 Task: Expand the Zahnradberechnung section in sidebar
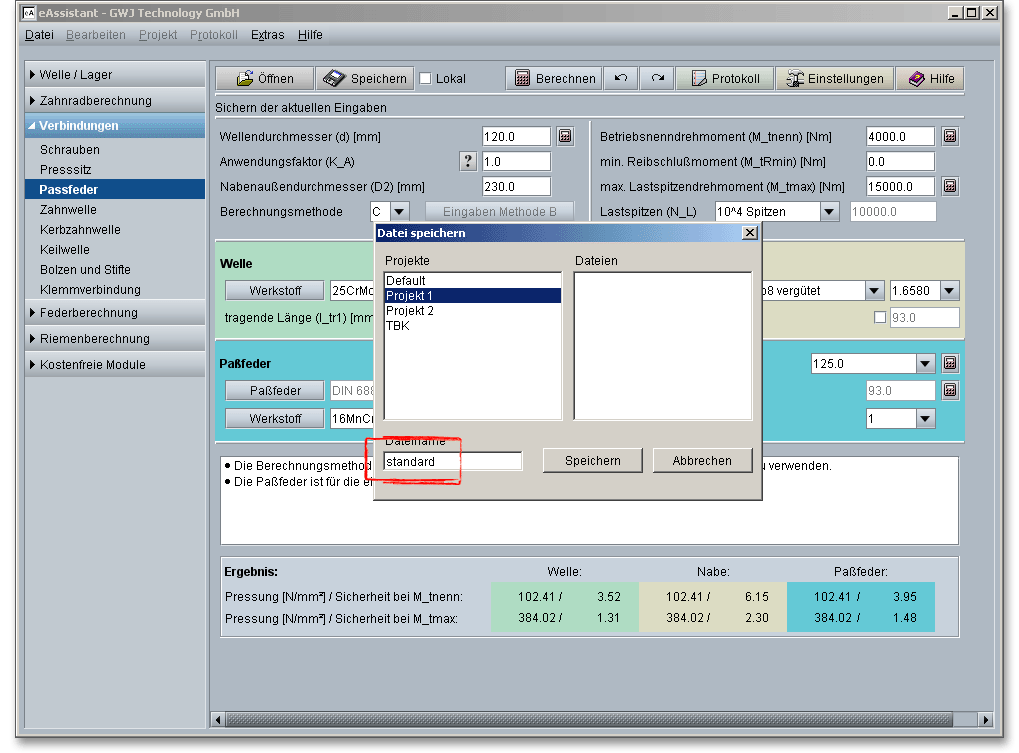[x=95, y=101]
